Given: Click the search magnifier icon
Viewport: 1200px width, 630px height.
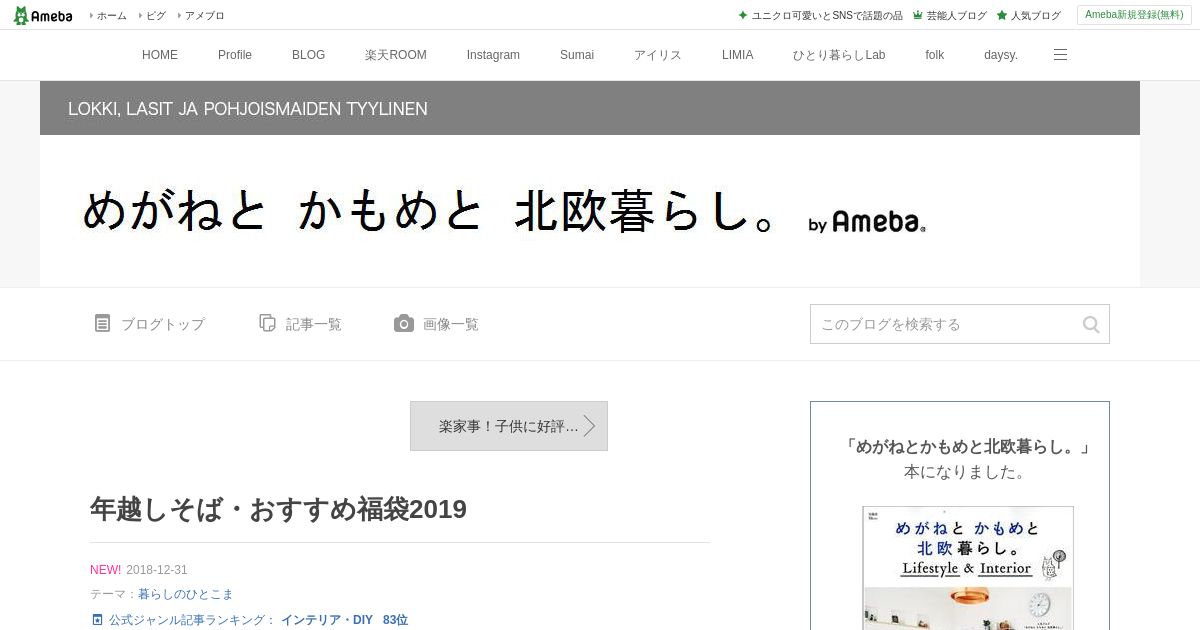Looking at the screenshot, I should [x=1091, y=324].
